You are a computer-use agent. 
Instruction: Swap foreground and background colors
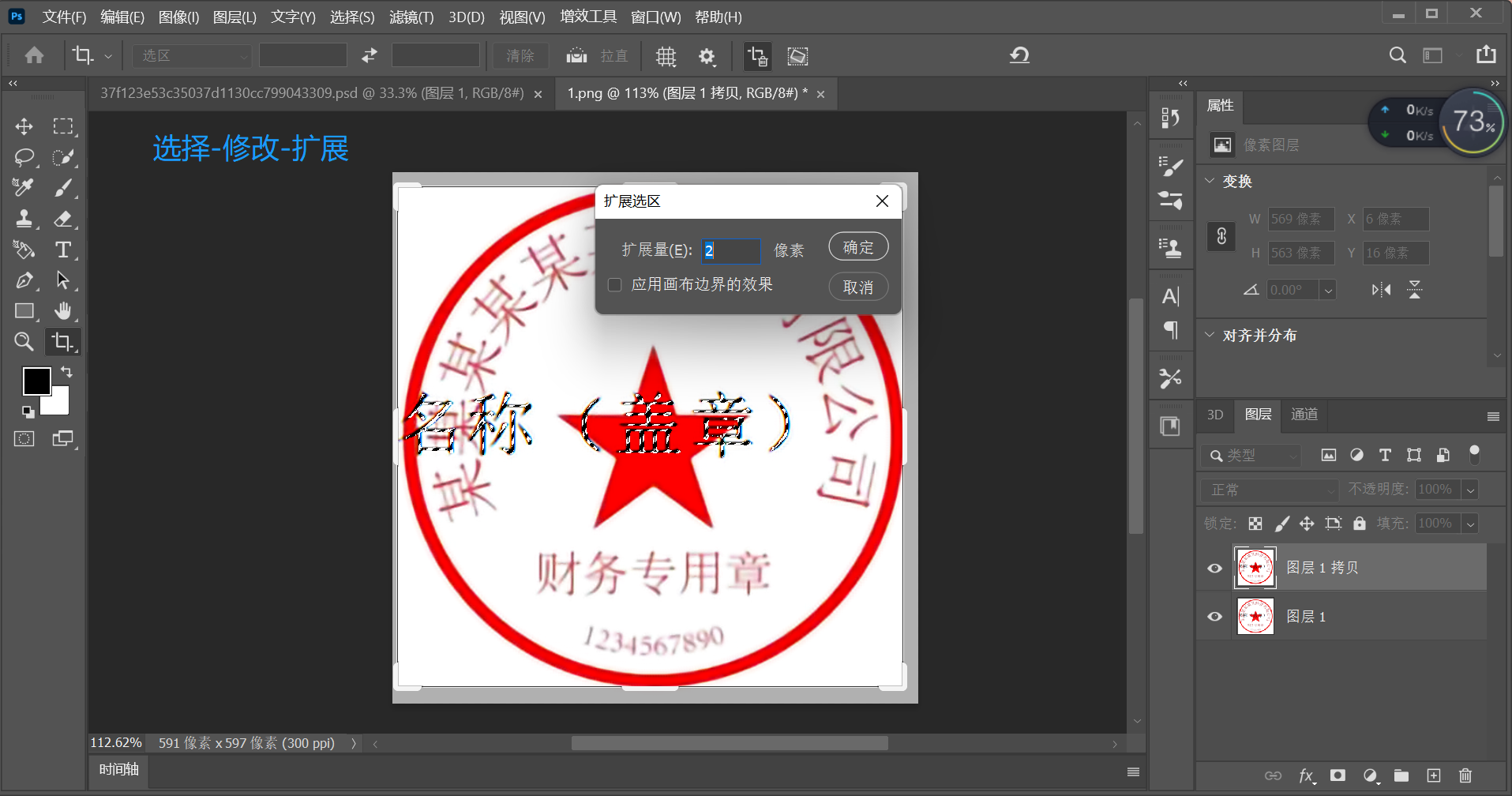tap(67, 371)
